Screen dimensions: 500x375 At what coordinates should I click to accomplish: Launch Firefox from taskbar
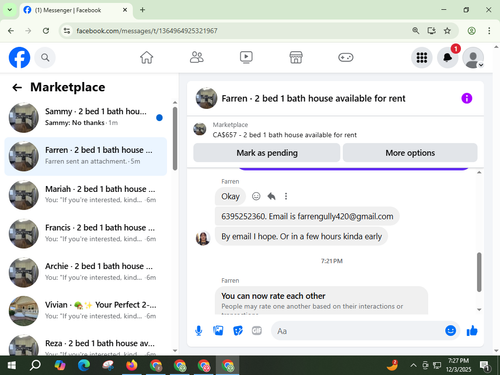(132, 365)
